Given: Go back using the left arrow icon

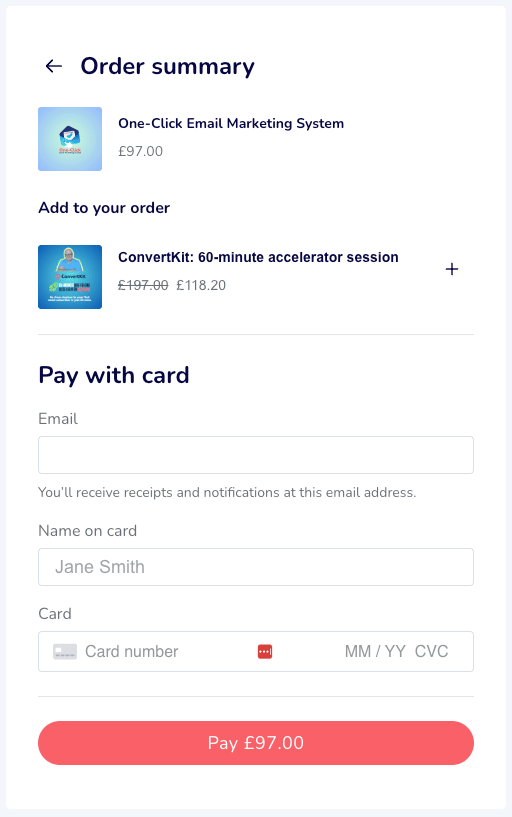Looking at the screenshot, I should click(x=54, y=66).
